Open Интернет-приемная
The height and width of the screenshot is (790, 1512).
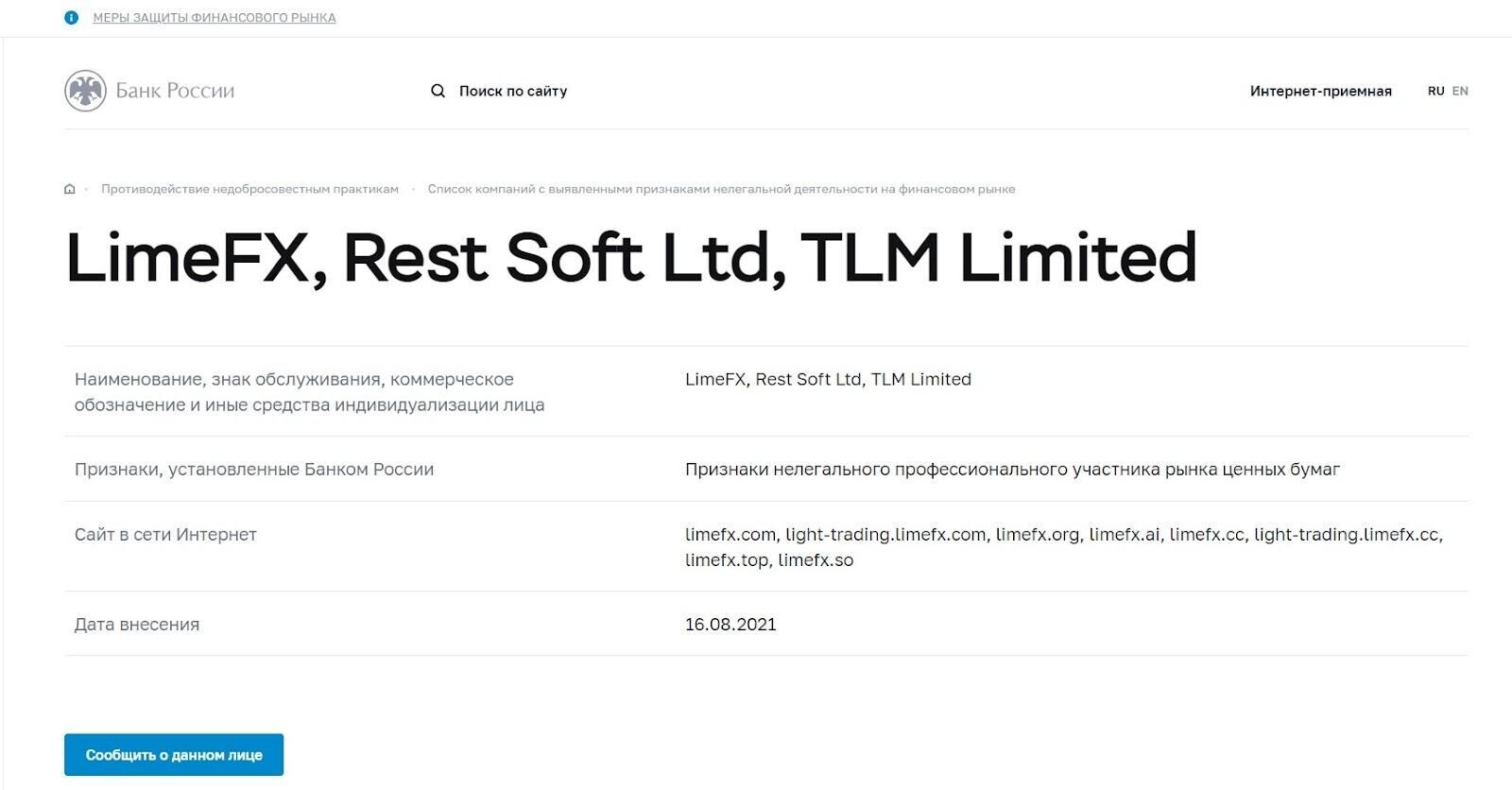pyautogui.click(x=1320, y=91)
